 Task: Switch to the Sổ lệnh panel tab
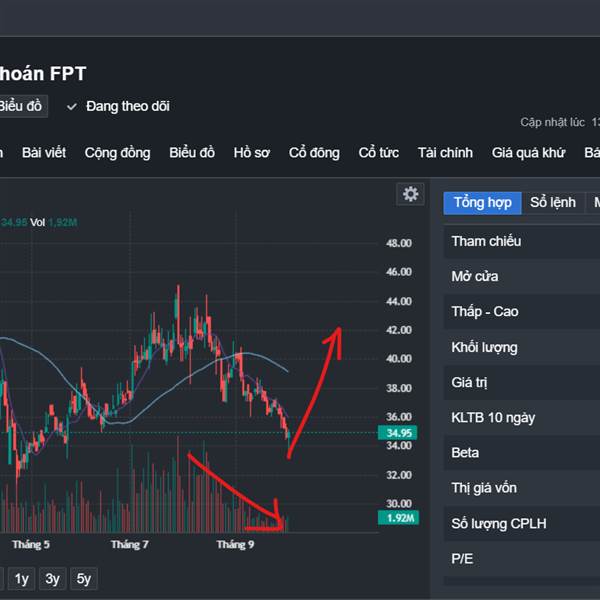coord(553,202)
